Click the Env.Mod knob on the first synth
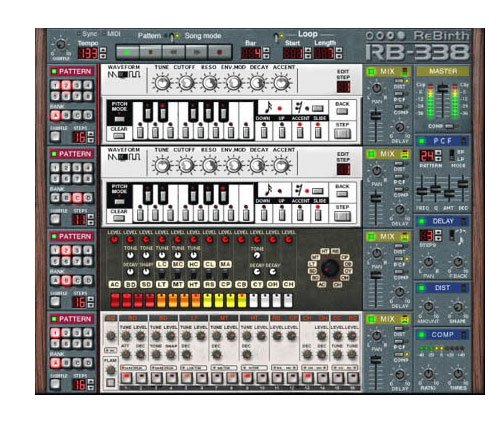 [x=234, y=83]
